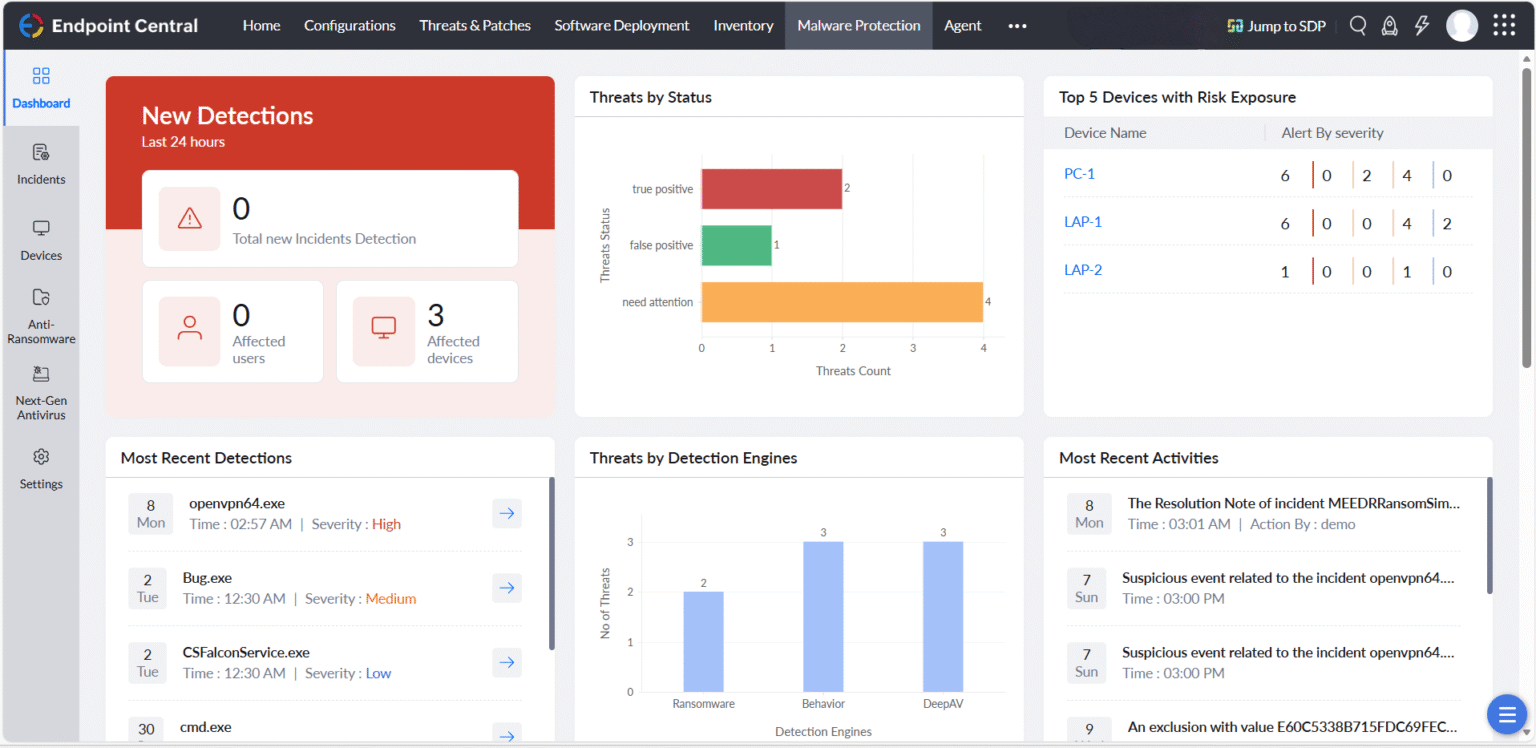Open the user profile avatar
Viewport: 1536px width, 748px height.
1462,26
